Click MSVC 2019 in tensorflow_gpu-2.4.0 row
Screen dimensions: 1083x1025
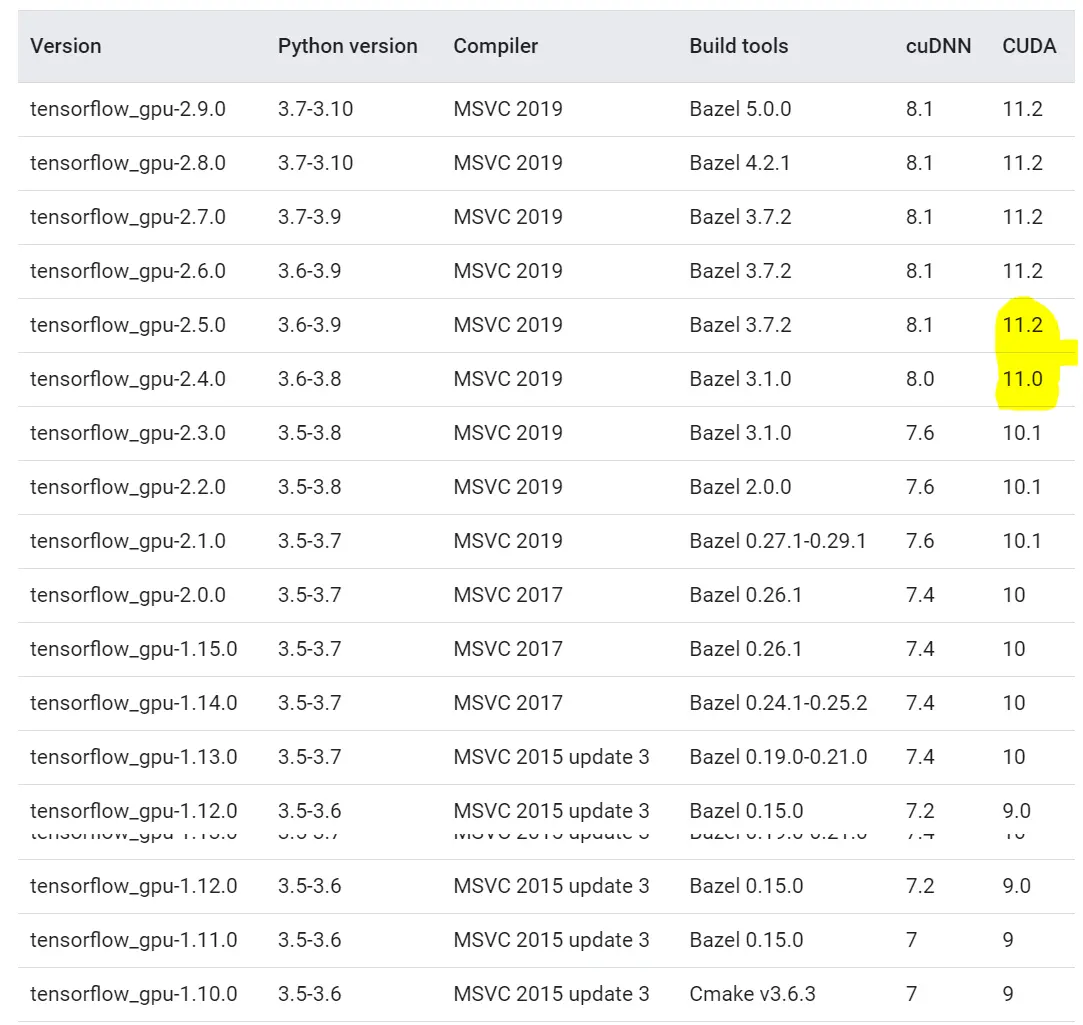(508, 379)
